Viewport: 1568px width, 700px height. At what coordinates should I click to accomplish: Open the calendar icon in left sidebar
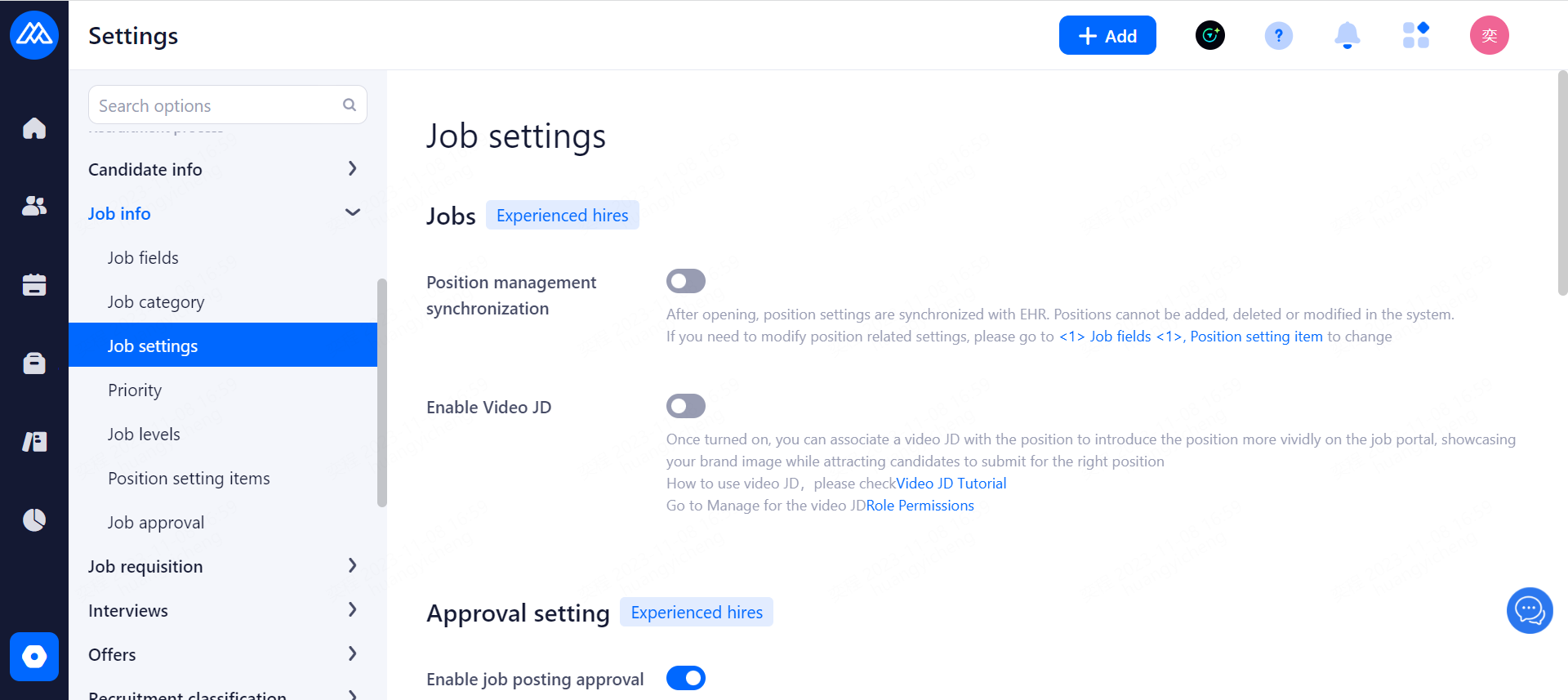tap(34, 284)
